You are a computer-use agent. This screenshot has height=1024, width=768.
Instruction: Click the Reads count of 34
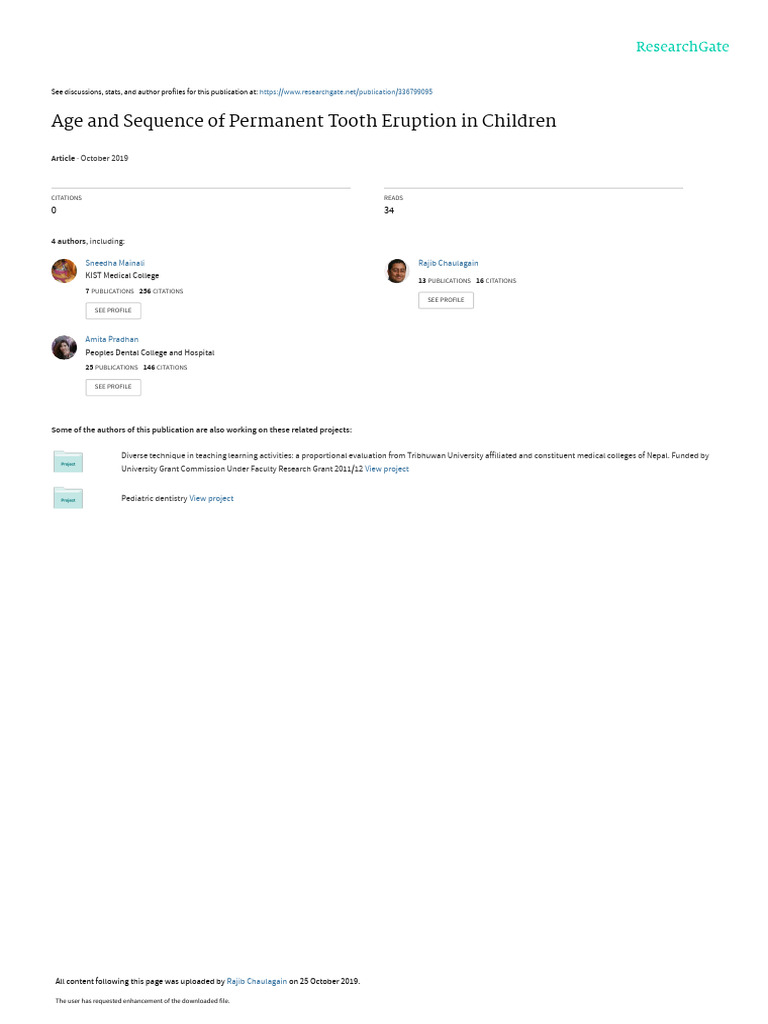389,210
